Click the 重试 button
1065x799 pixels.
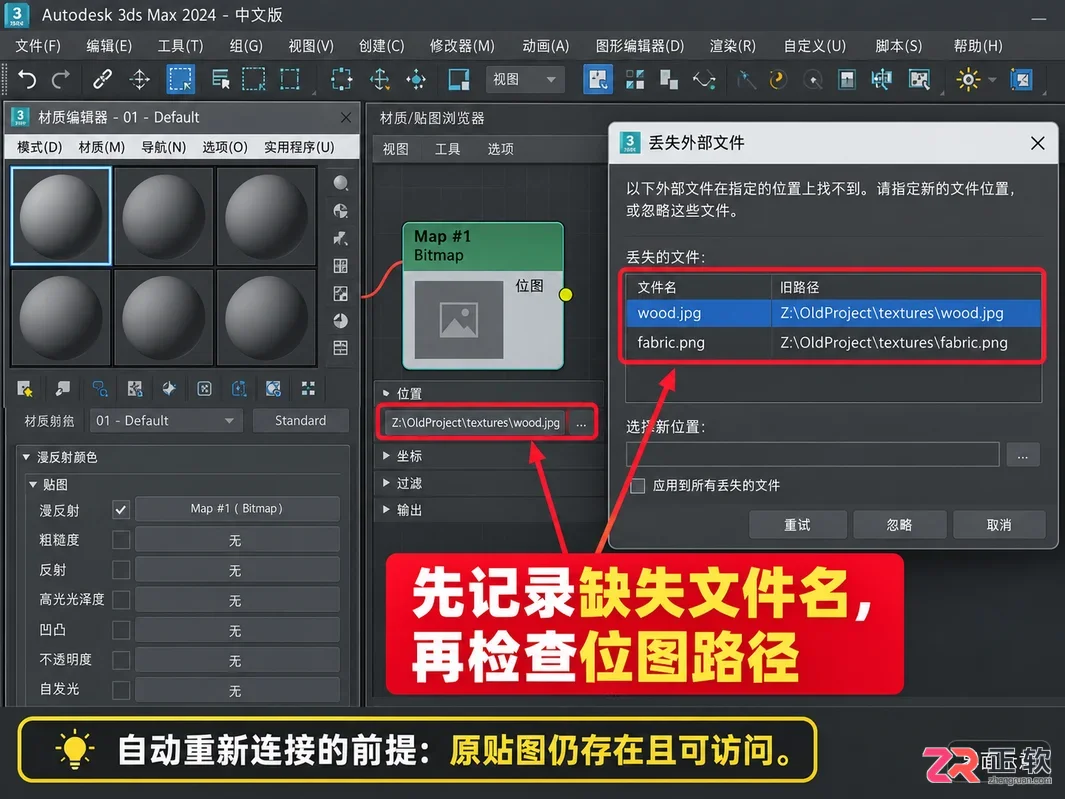pyautogui.click(x=797, y=525)
